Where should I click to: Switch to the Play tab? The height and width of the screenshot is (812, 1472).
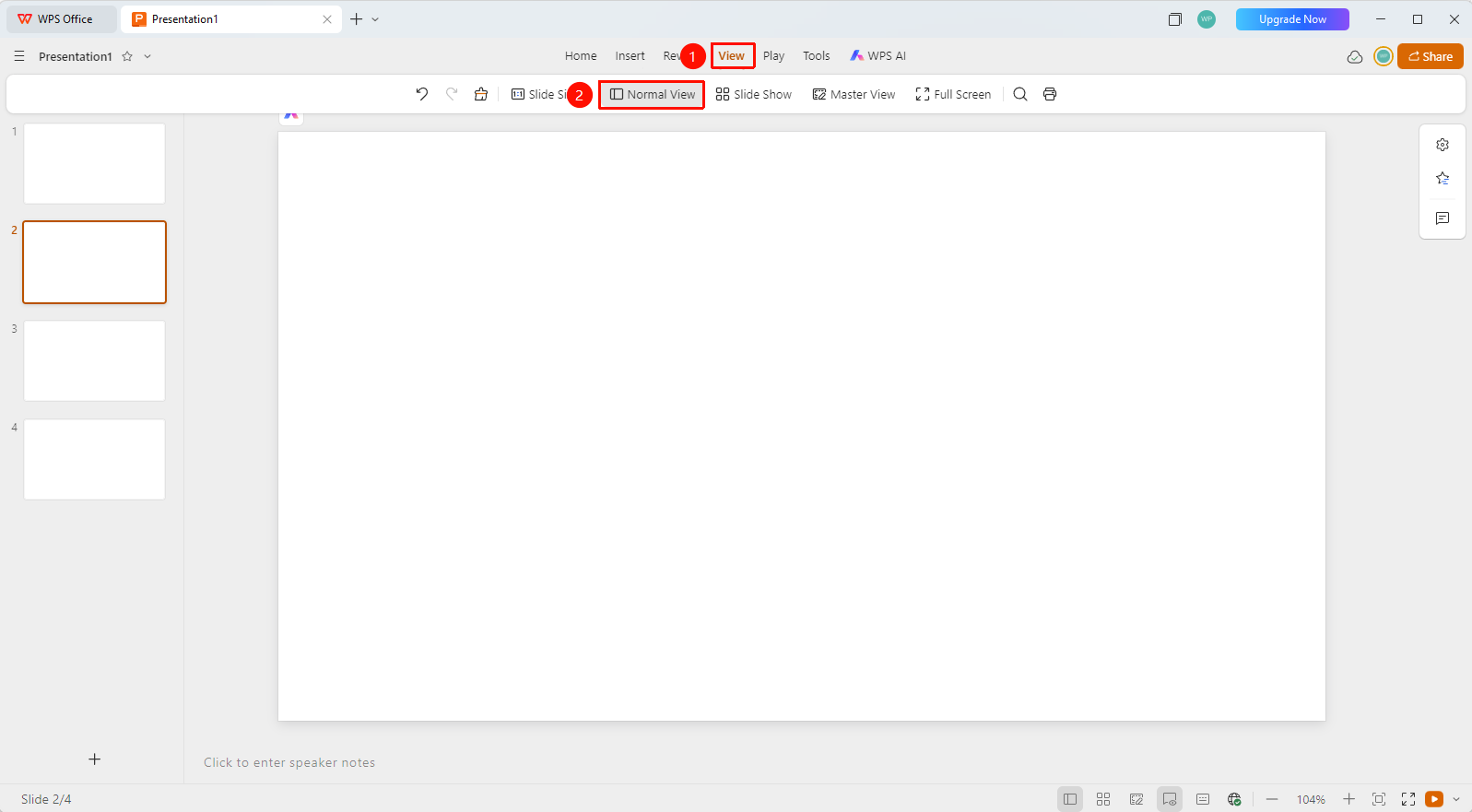coord(774,56)
